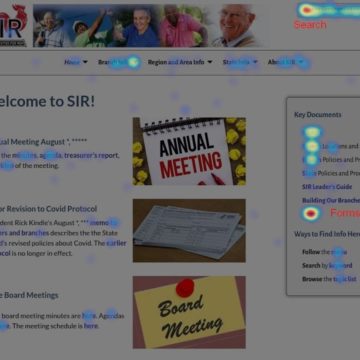
Task: Expand the Region and Area Info caret
Action: coord(210,62)
